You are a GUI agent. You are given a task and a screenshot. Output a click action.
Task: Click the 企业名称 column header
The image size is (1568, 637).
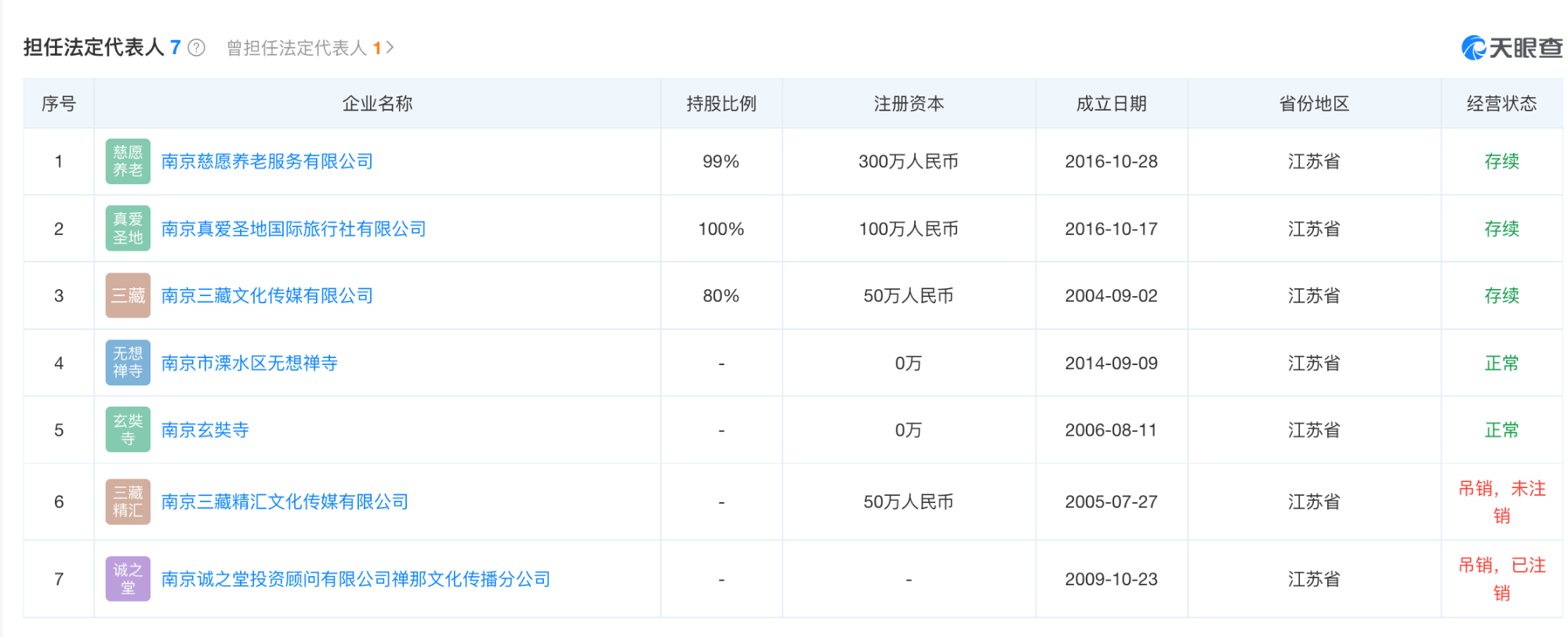(377, 103)
